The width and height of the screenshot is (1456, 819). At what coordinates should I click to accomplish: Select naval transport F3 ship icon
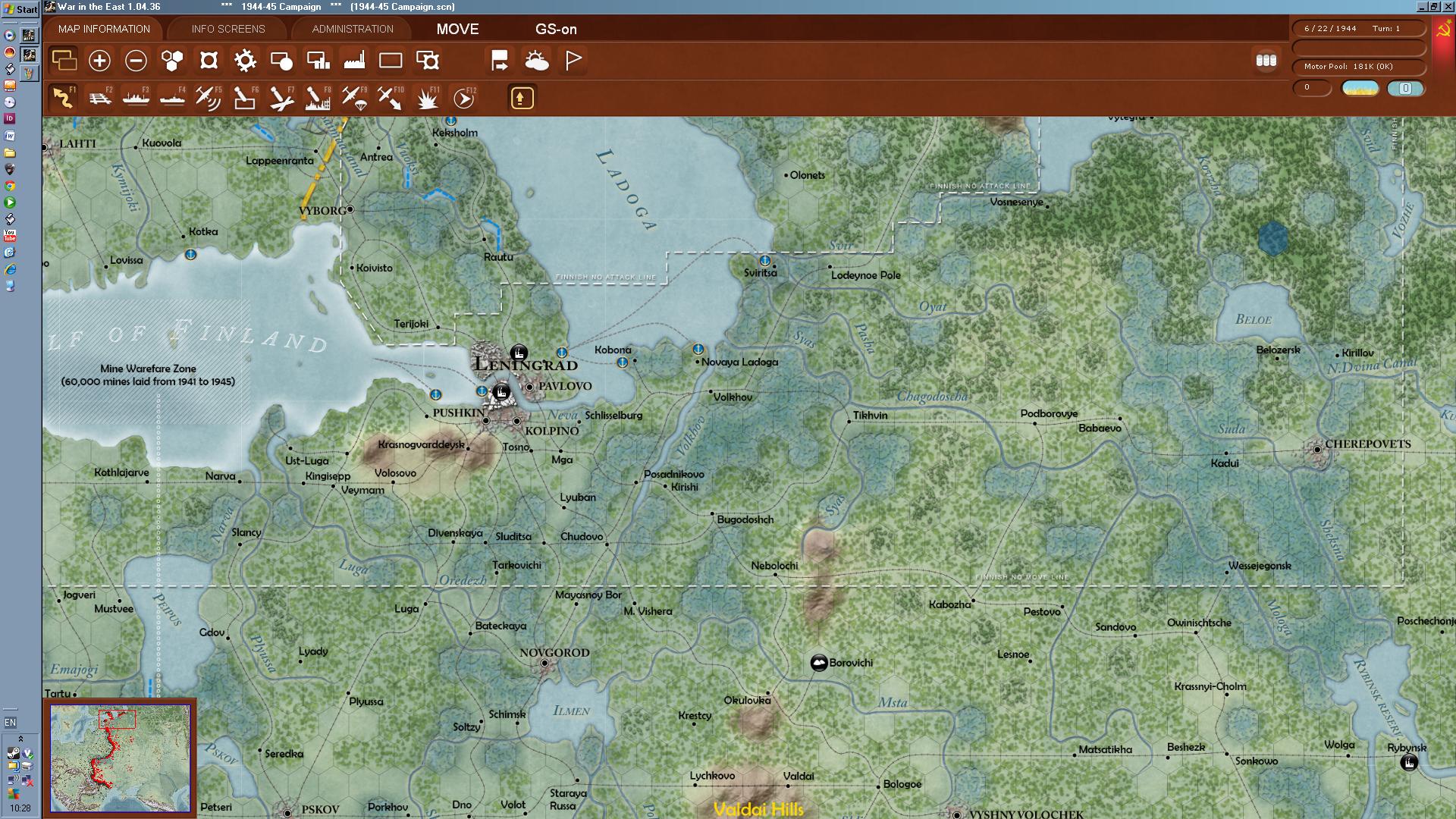136,98
